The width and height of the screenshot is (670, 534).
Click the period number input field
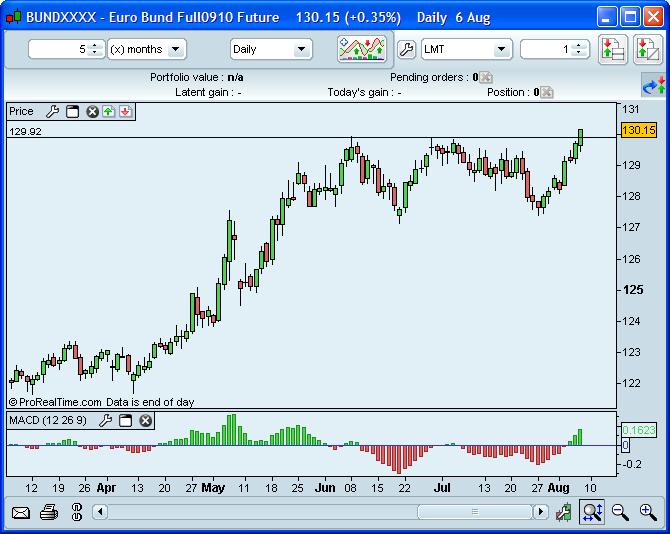click(59, 50)
